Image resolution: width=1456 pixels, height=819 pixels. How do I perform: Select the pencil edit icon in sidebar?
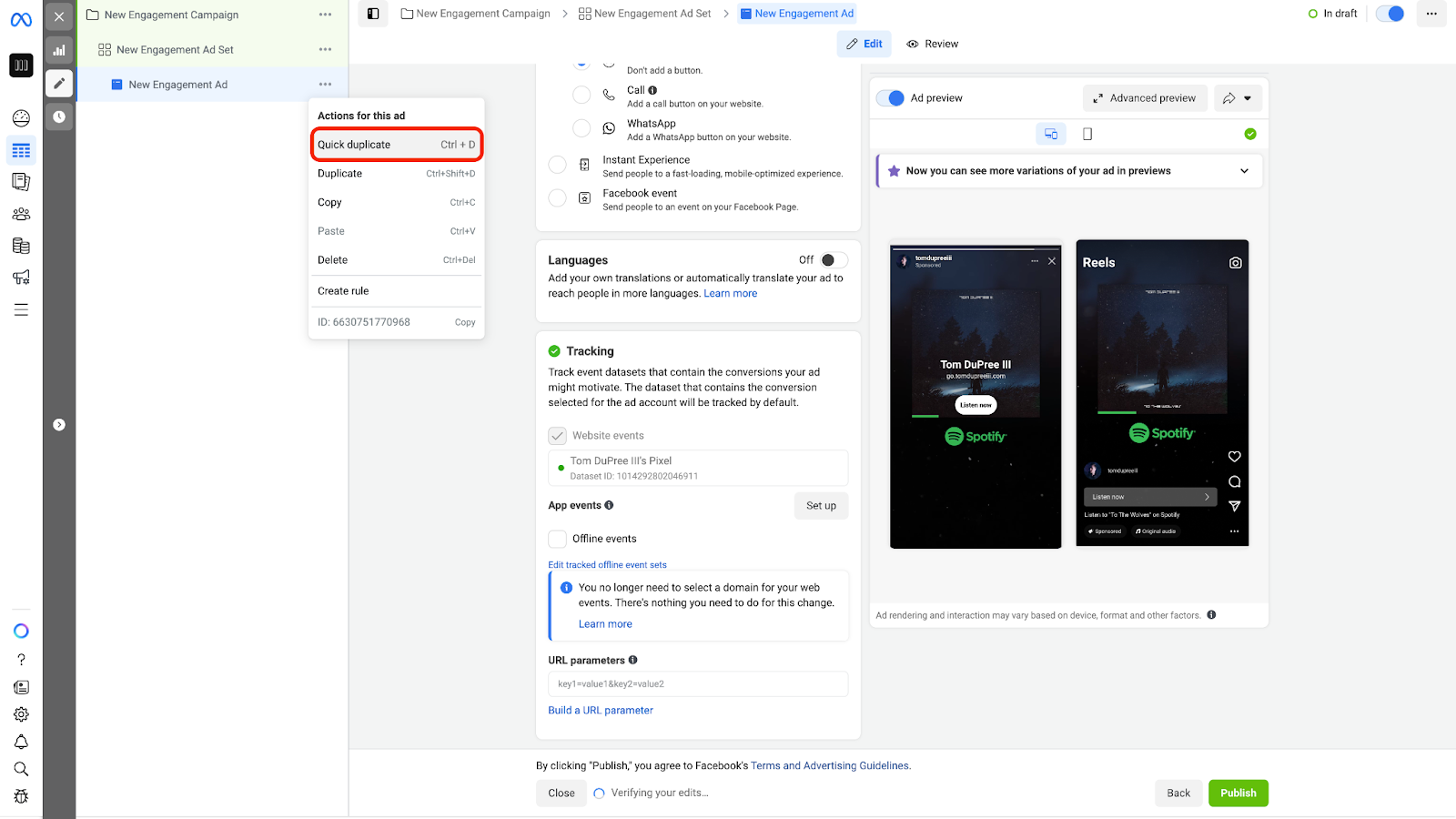pyautogui.click(x=59, y=84)
